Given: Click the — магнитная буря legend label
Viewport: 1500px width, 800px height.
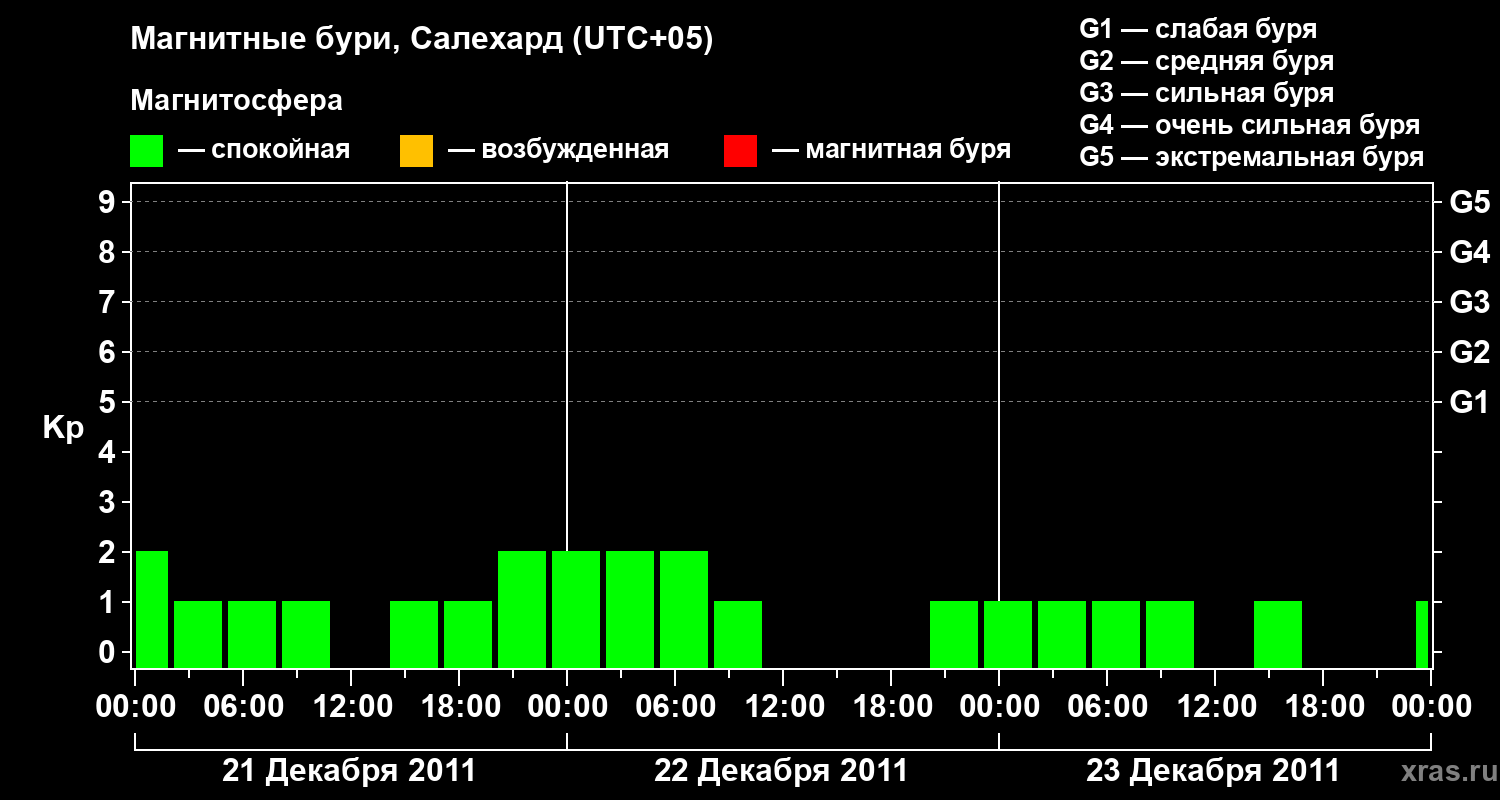Looking at the screenshot, I should (892, 151).
